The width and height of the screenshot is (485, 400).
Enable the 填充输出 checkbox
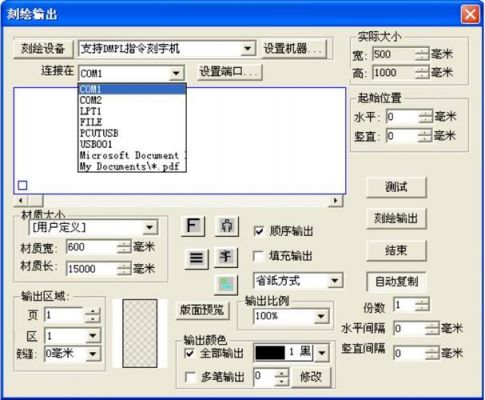pos(258,256)
